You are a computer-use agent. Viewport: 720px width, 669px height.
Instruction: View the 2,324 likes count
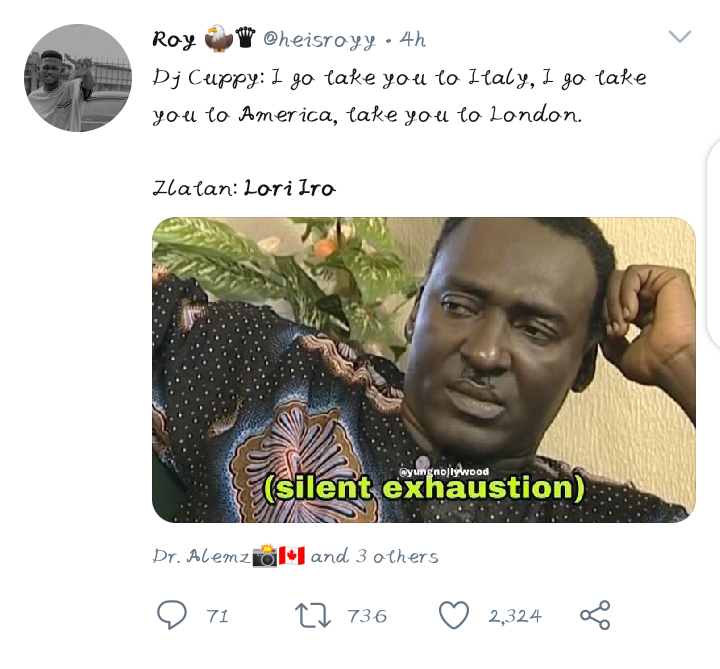[x=515, y=616]
